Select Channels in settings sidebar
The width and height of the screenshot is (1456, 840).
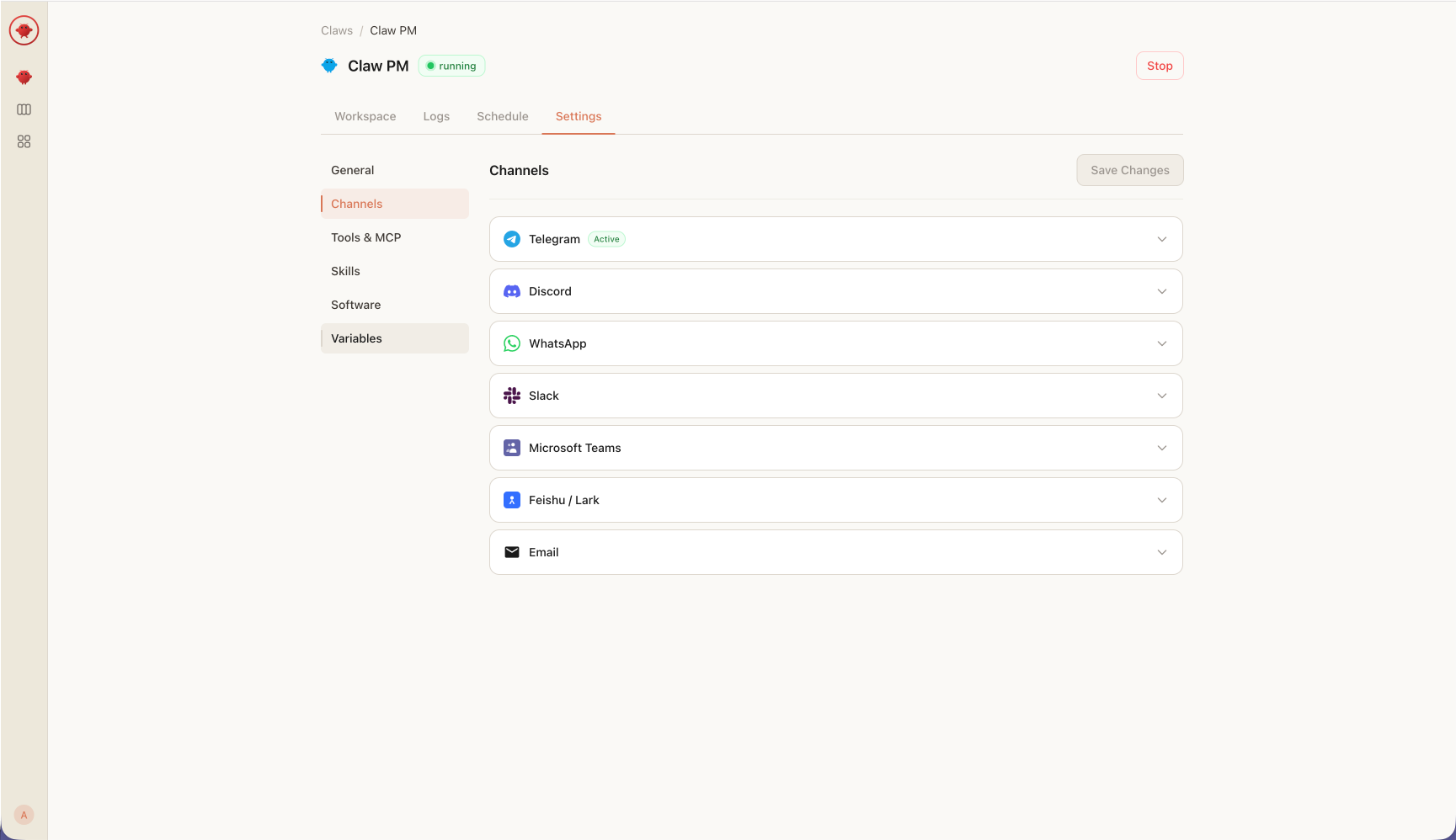click(395, 204)
